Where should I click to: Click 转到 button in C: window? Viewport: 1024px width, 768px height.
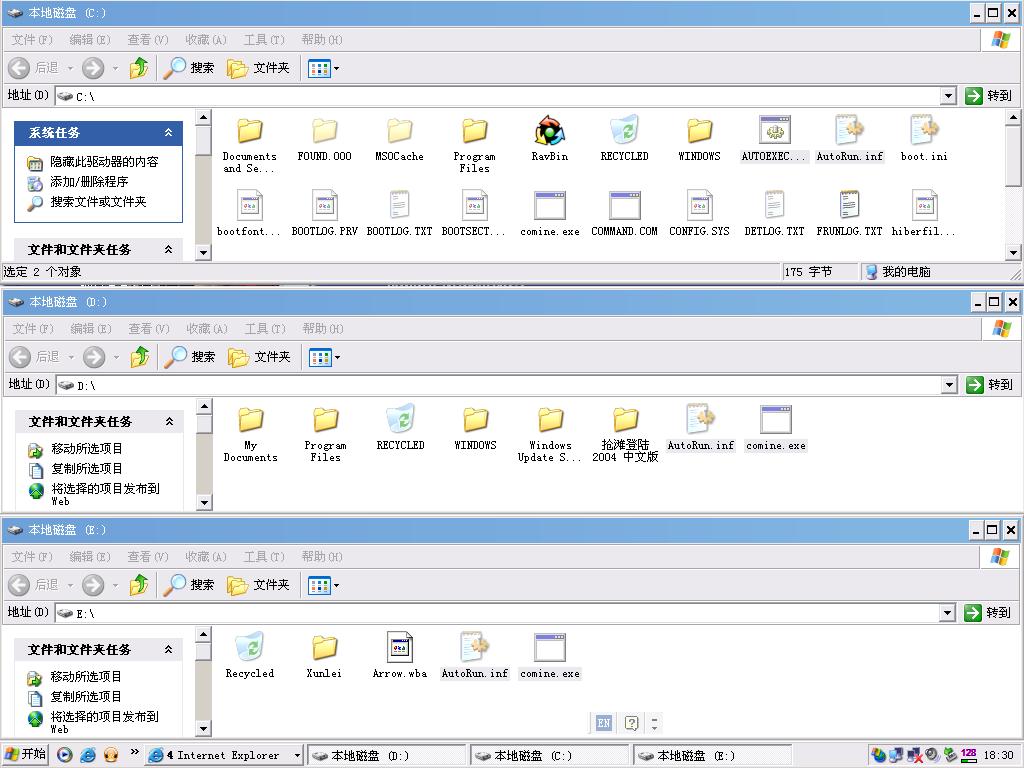pos(989,96)
